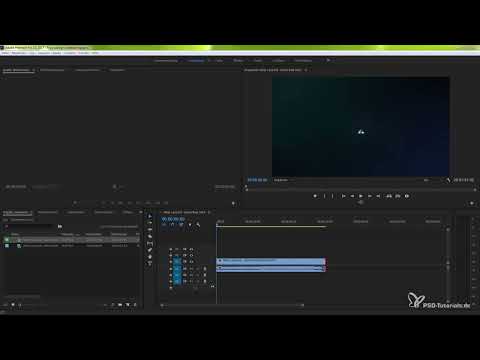Open the Program monitor zoom level dropdown
Image resolution: width=480 pixels, height=360 pixels.
tap(282, 180)
